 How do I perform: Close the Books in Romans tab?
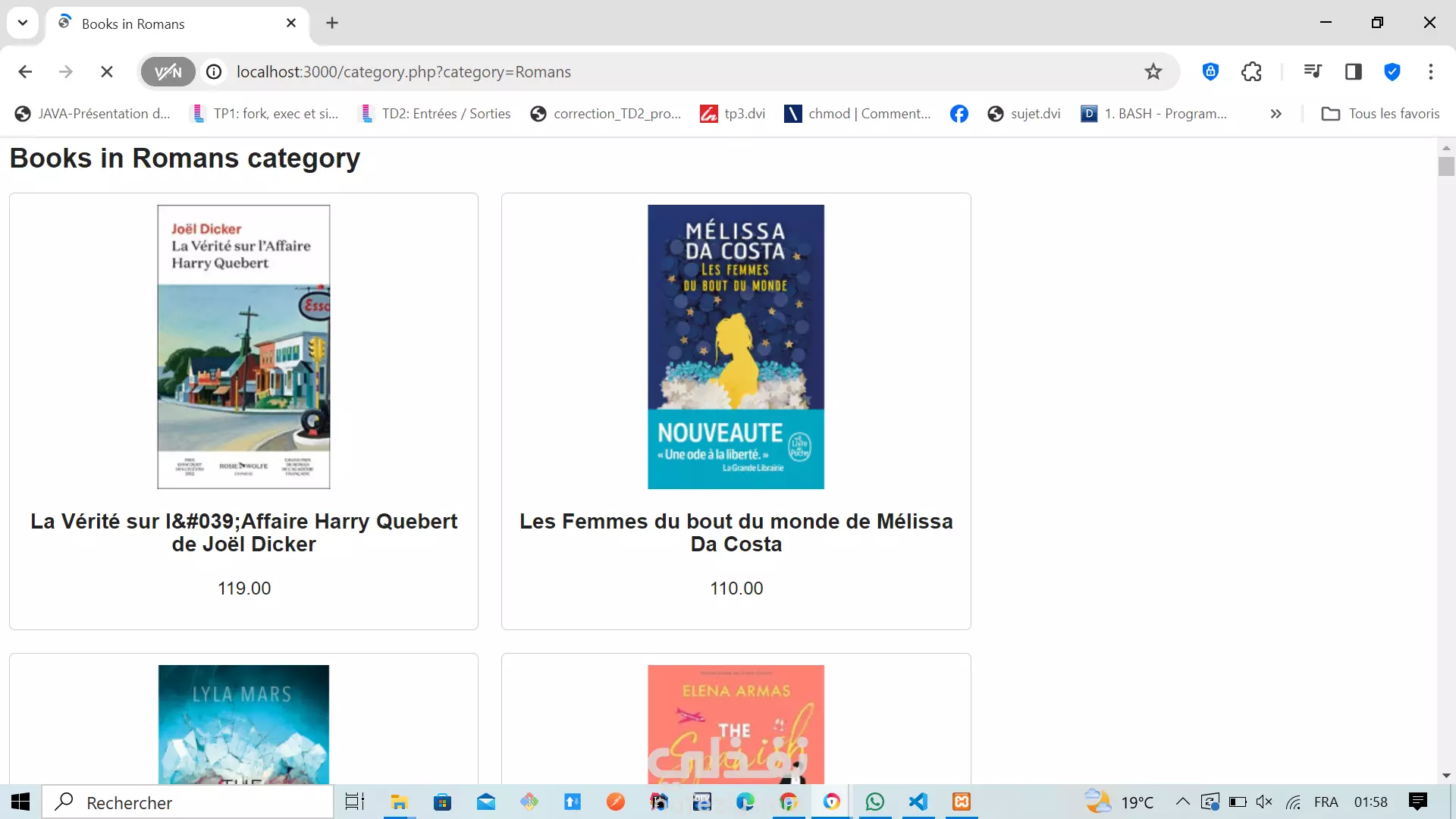291,23
